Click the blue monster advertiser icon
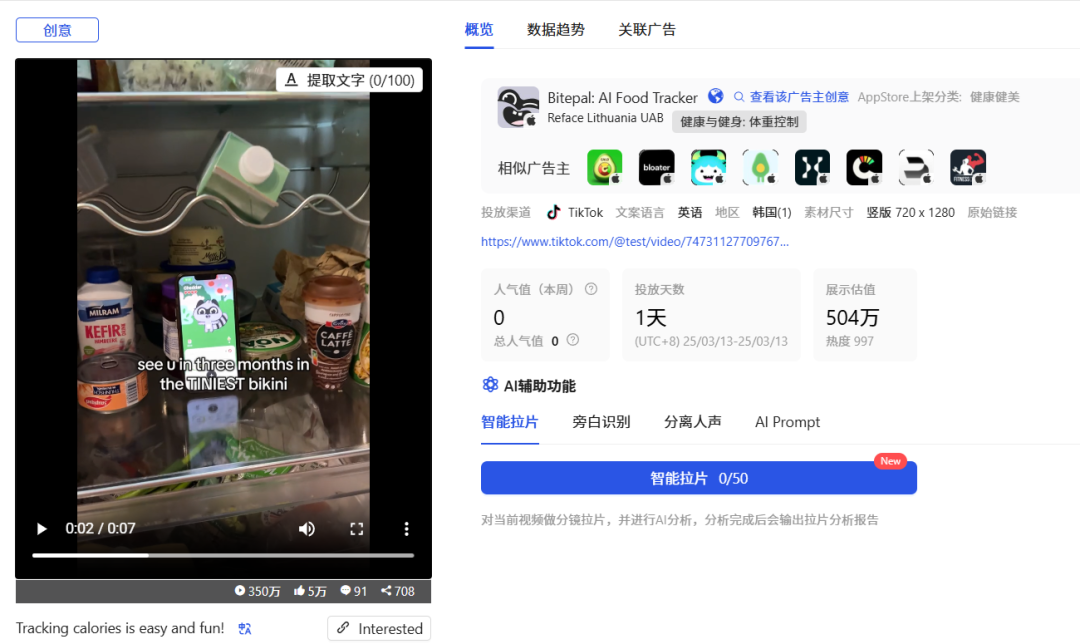This screenshot has width=1080, height=644. pyautogui.click(x=708, y=167)
